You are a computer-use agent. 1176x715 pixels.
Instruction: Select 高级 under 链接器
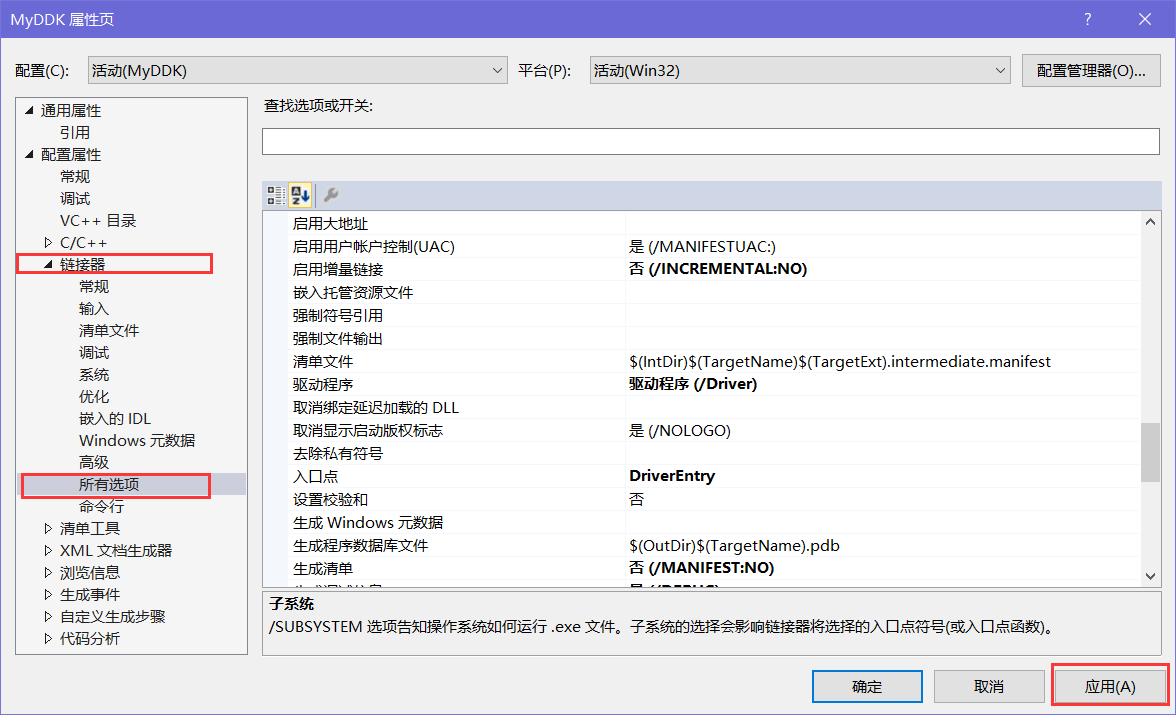click(94, 463)
